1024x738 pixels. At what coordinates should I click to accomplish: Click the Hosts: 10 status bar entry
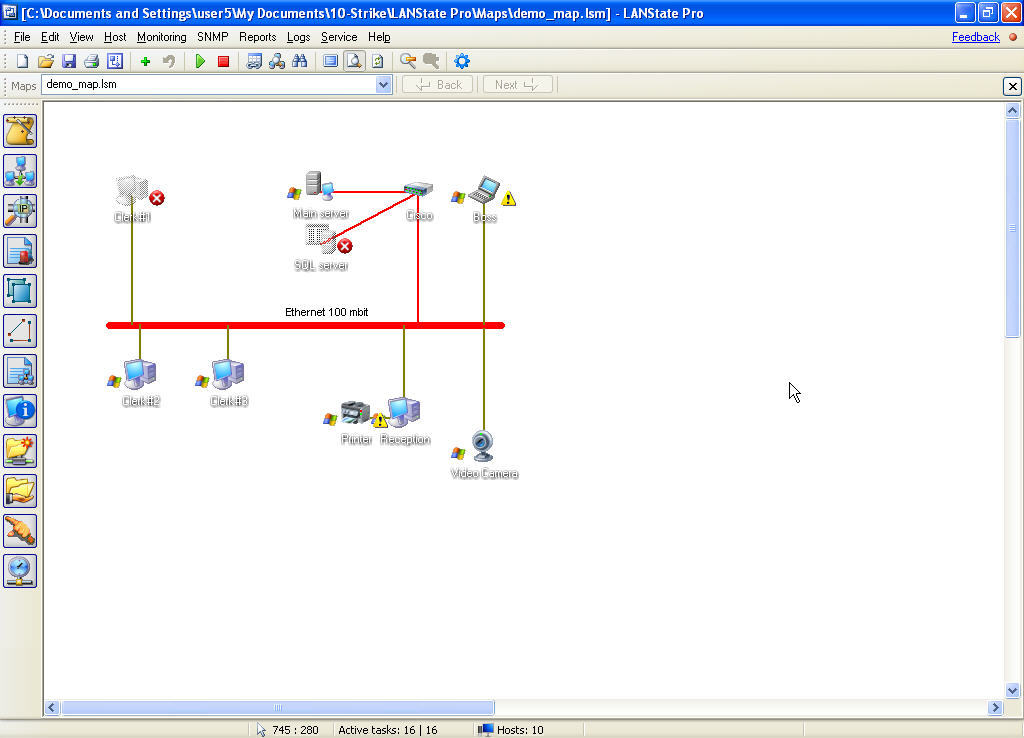[x=511, y=730]
